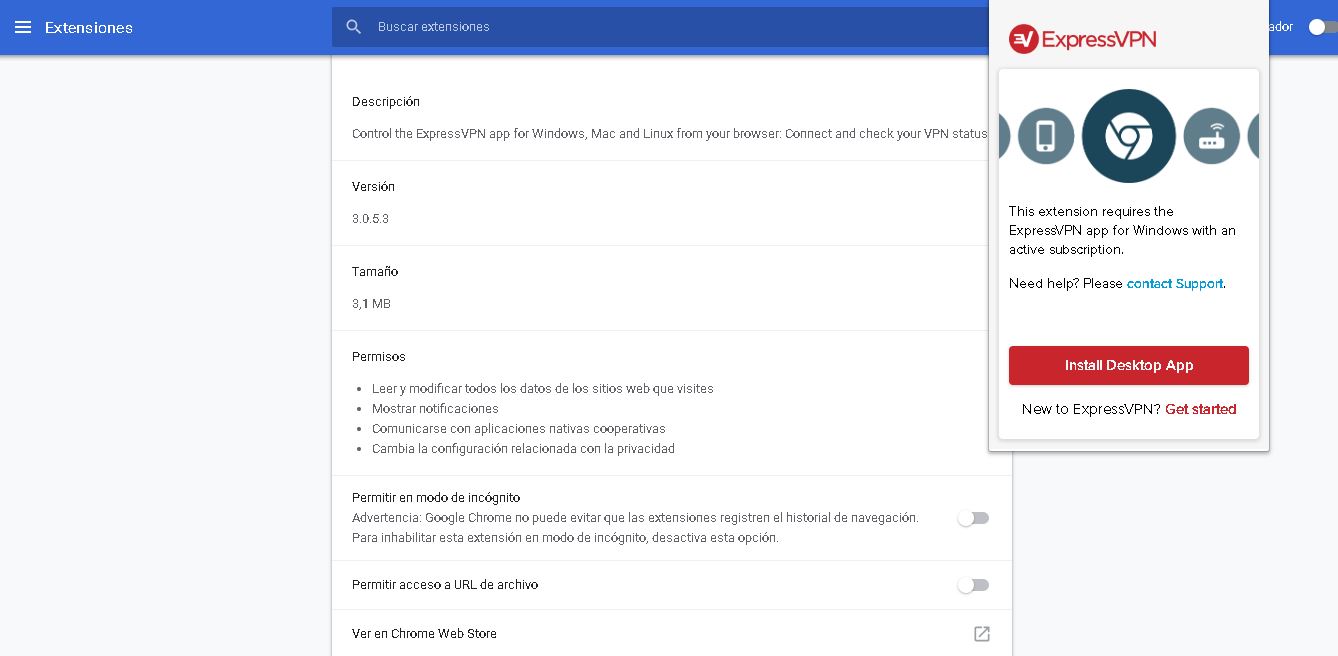Select the Chrome browser device icon
The height and width of the screenshot is (656, 1338).
coord(1129,136)
